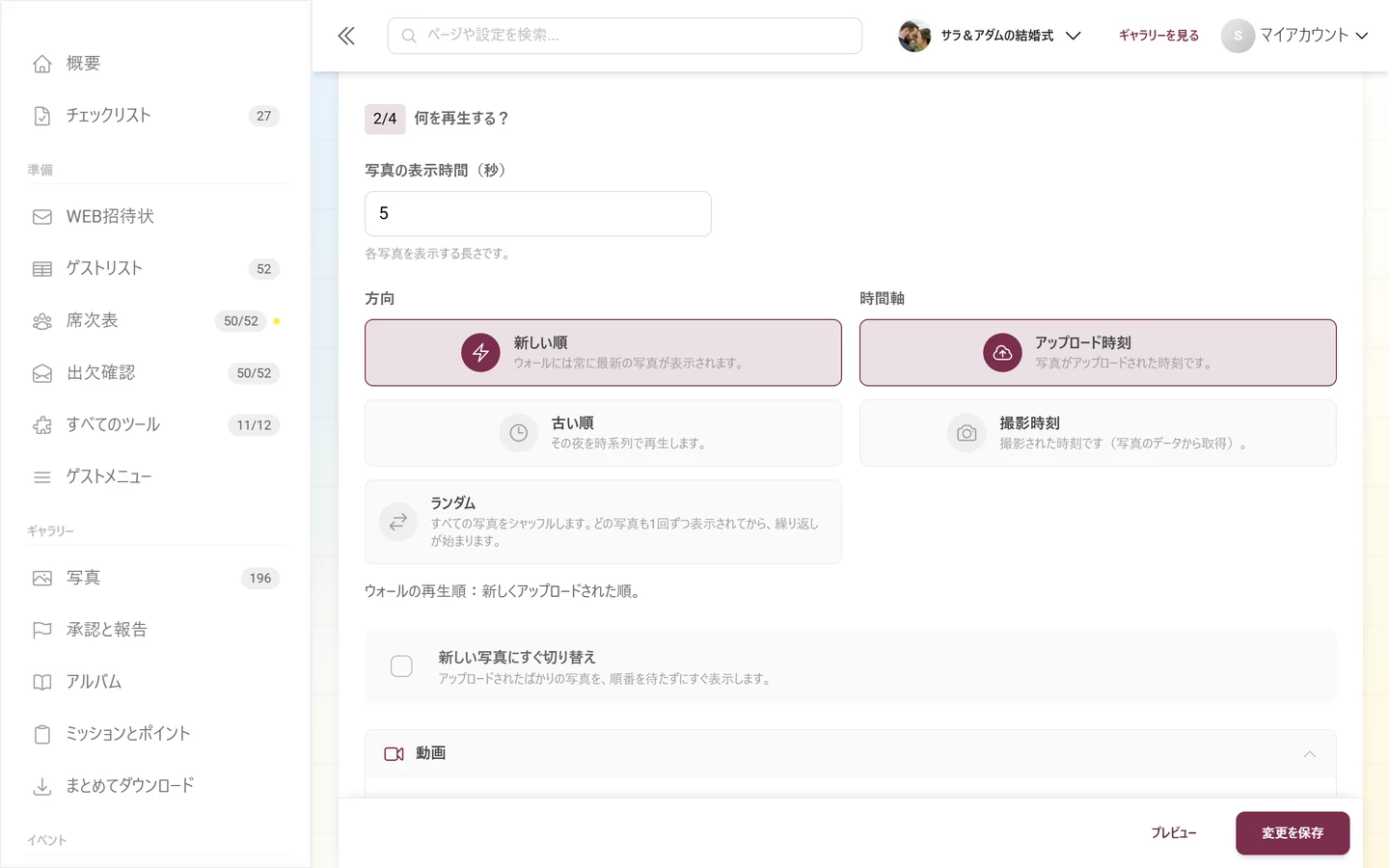This screenshot has height=868, width=1389.
Task: Click the flag icon for 承認と報告
Action: click(x=42, y=630)
